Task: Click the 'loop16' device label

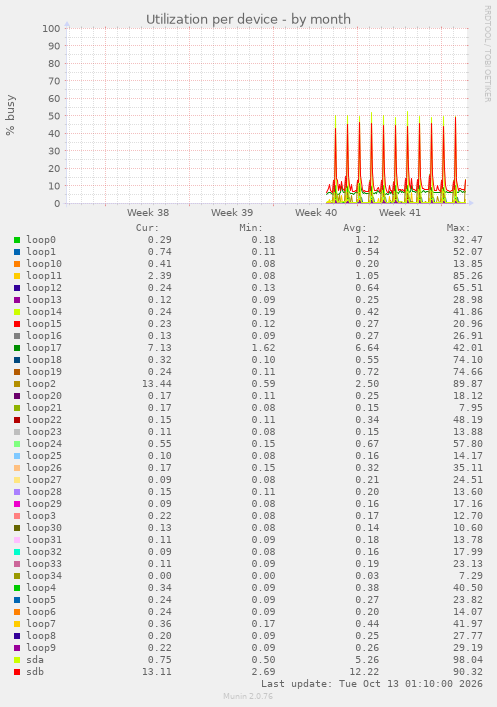Action: (44, 336)
